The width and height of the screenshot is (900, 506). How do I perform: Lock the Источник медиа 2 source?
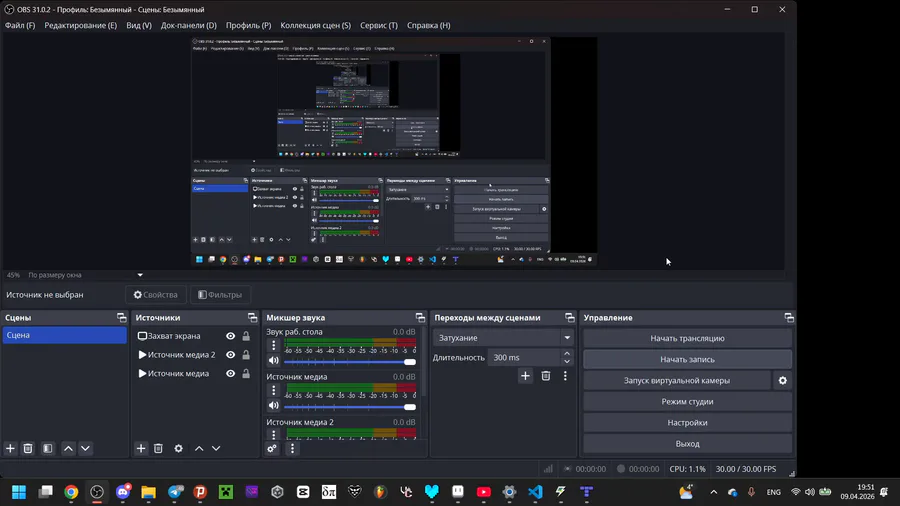tap(246, 355)
